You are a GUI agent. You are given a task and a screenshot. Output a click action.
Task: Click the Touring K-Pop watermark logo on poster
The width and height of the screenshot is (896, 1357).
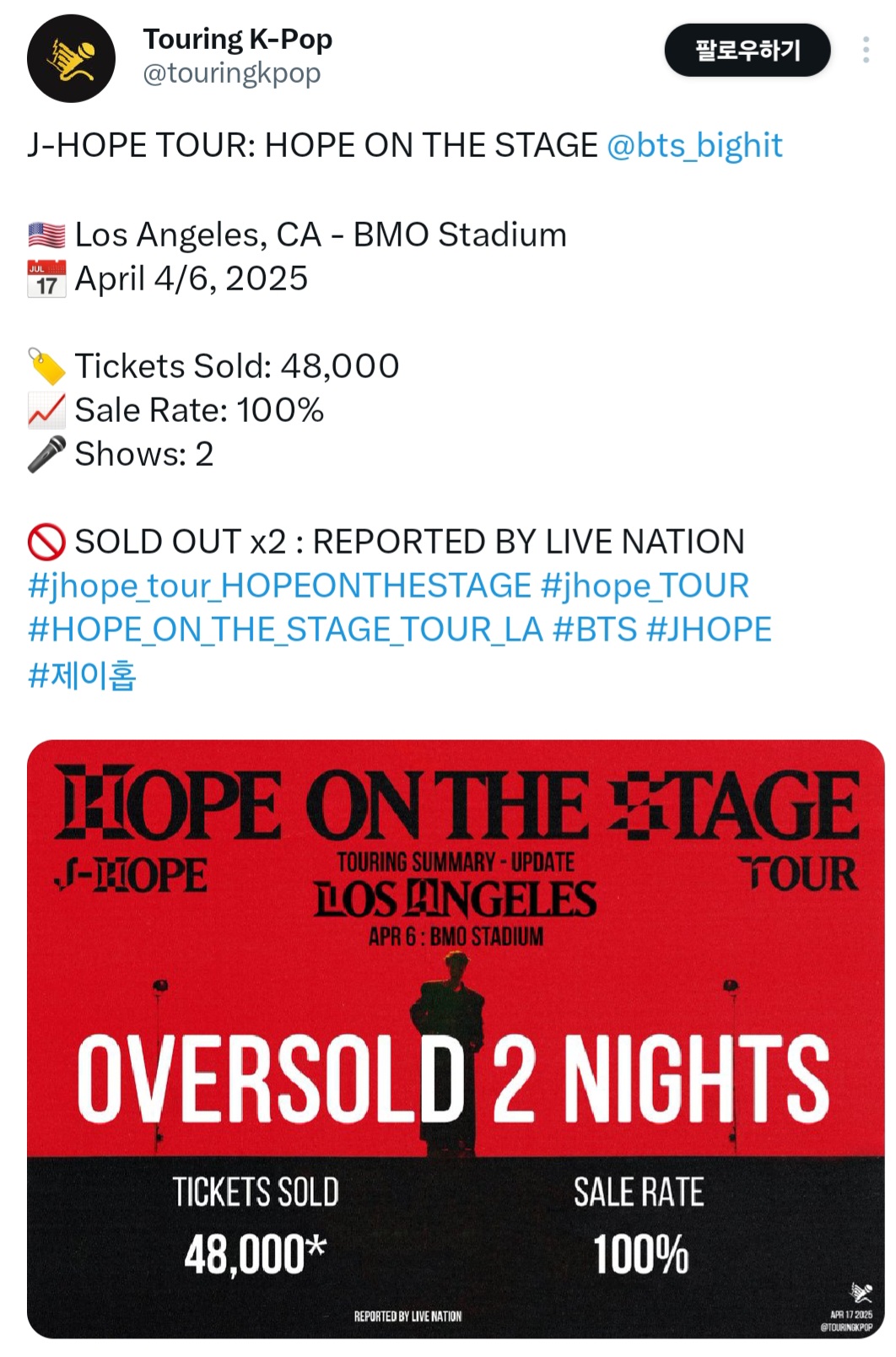(x=861, y=1293)
